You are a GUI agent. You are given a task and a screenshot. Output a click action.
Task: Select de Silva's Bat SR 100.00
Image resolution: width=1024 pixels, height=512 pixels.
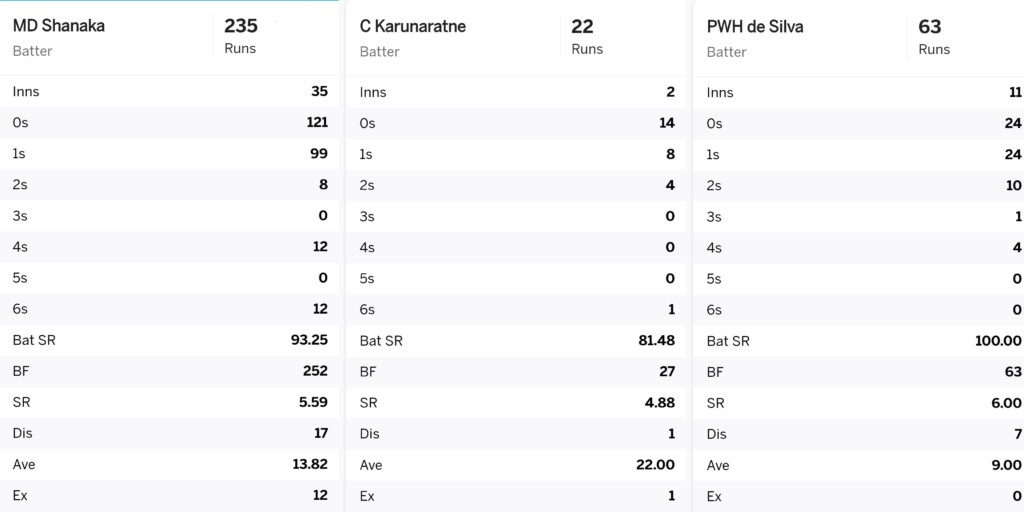pos(998,341)
